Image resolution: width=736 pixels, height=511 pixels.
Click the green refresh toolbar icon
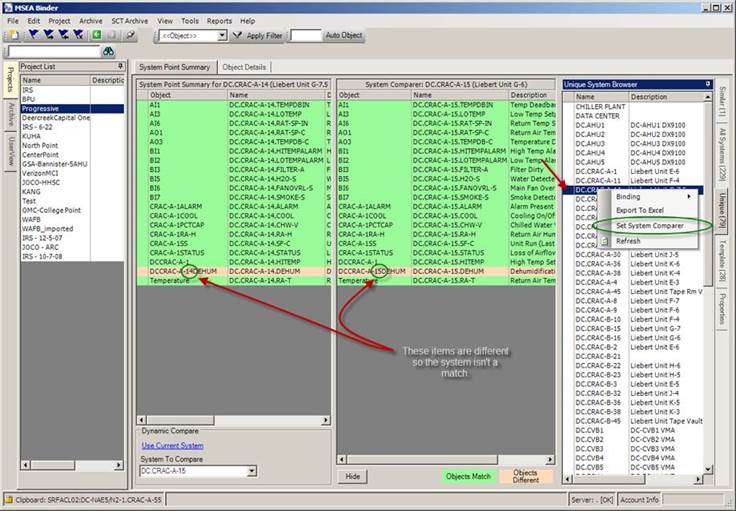point(96,35)
